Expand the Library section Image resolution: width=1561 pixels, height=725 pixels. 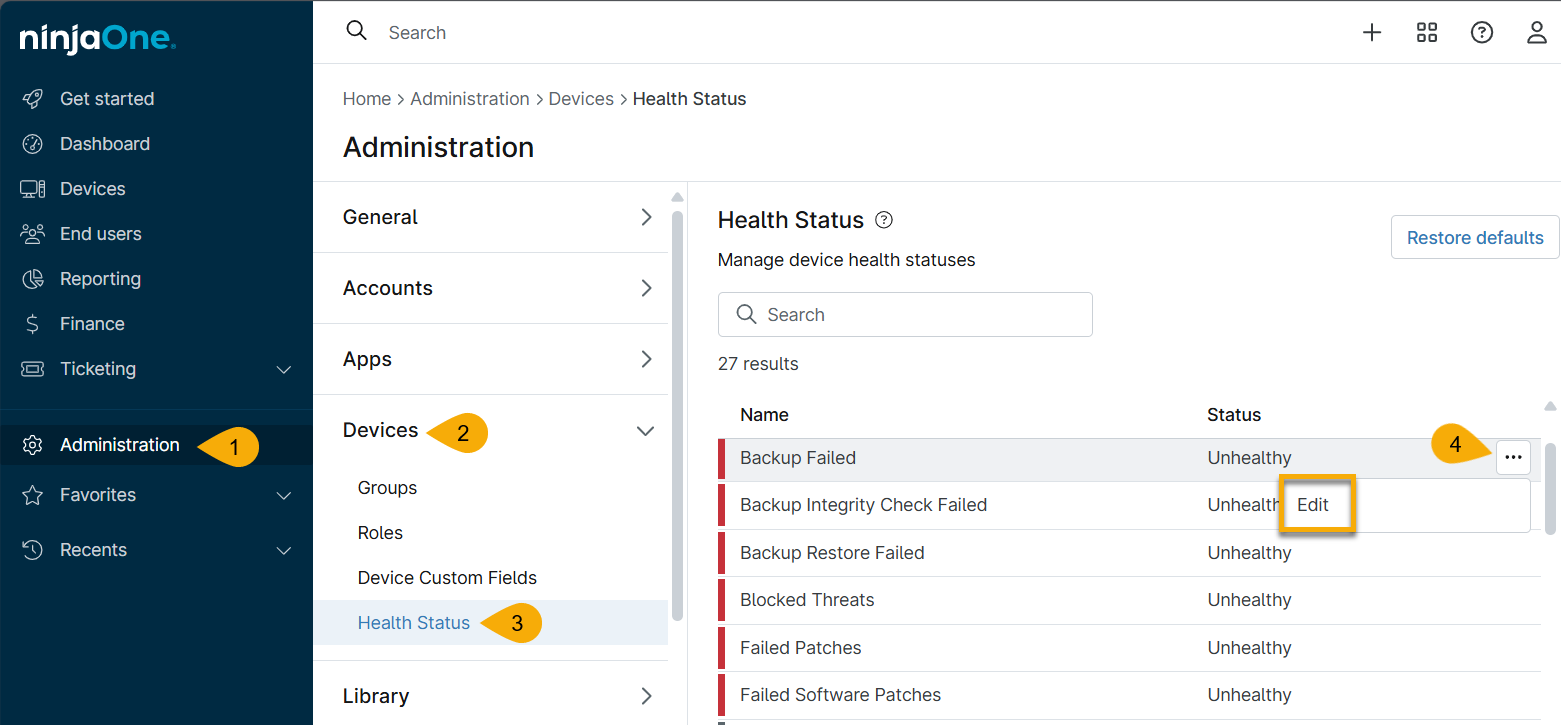pyautogui.click(x=645, y=696)
